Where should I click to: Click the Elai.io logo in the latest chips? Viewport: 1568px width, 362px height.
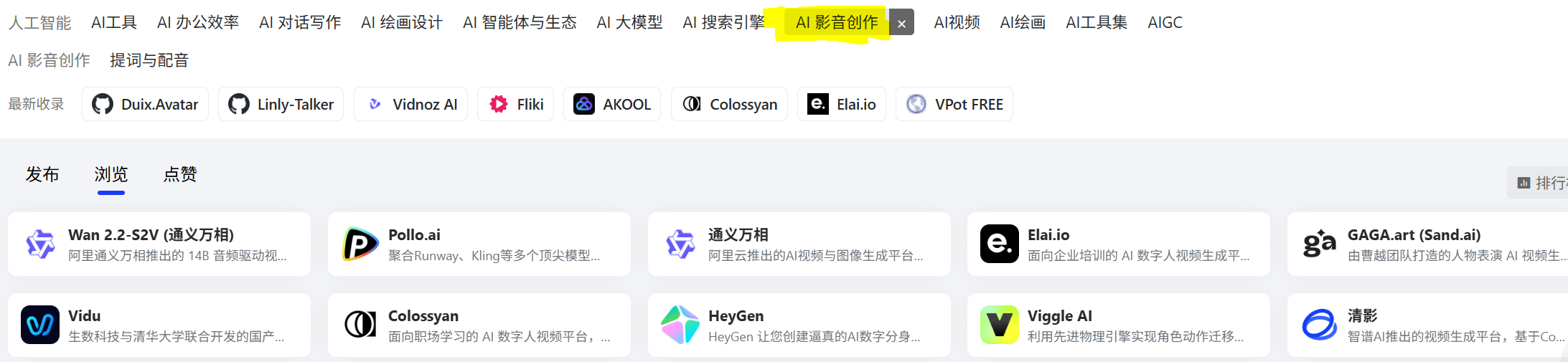818,105
